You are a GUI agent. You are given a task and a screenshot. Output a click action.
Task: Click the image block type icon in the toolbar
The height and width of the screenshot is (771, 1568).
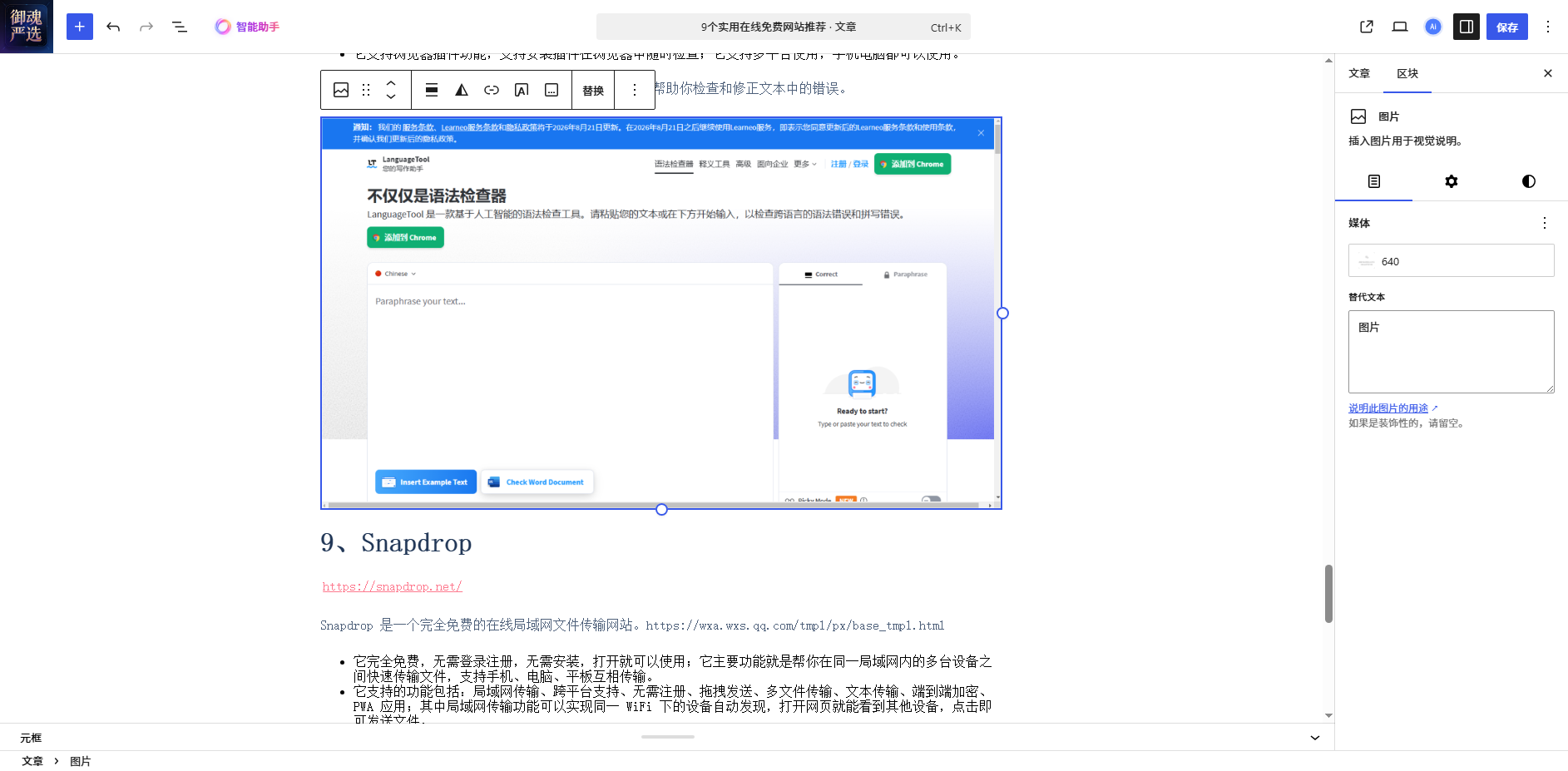341,90
